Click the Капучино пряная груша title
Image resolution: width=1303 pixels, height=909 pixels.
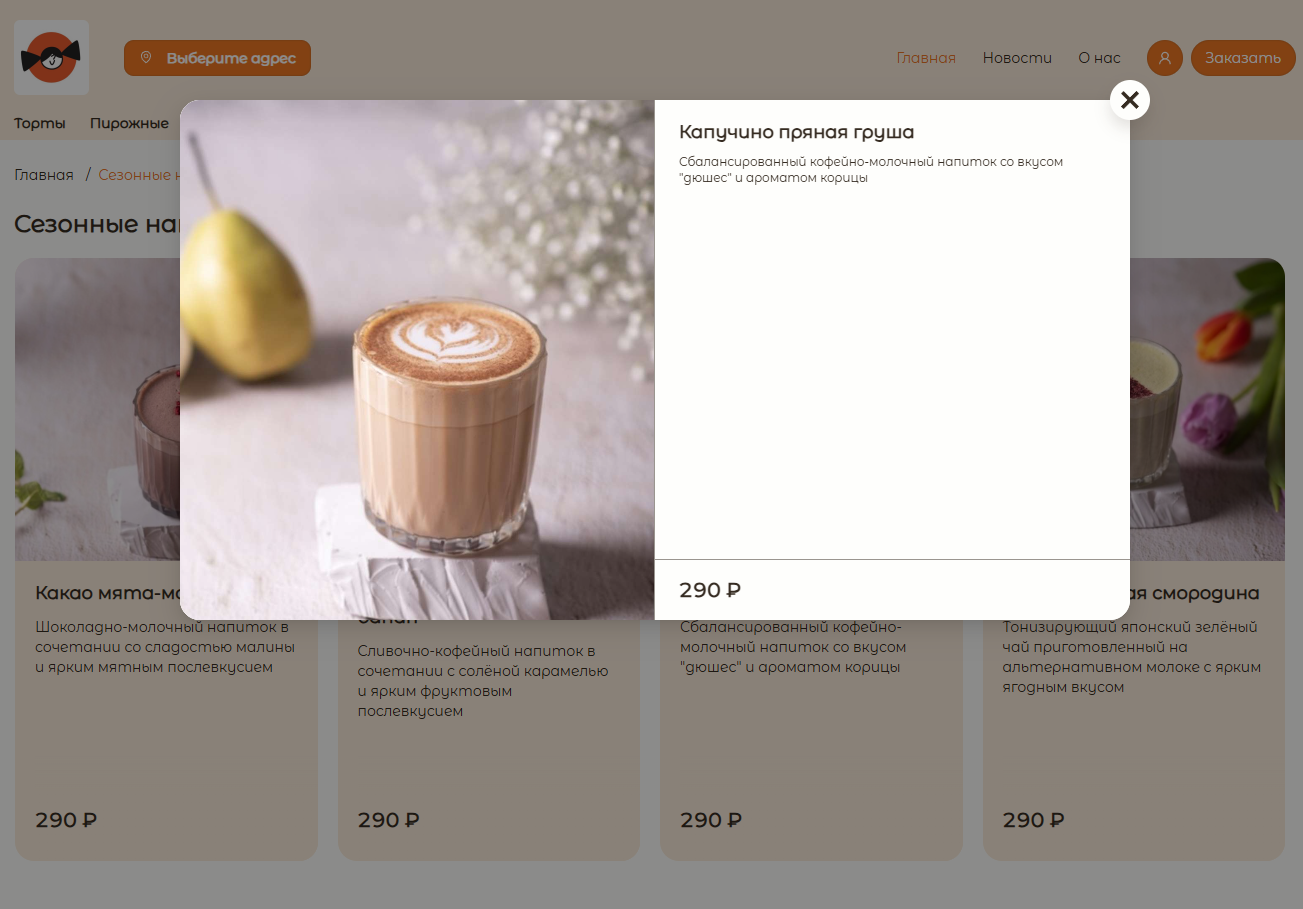pos(797,132)
